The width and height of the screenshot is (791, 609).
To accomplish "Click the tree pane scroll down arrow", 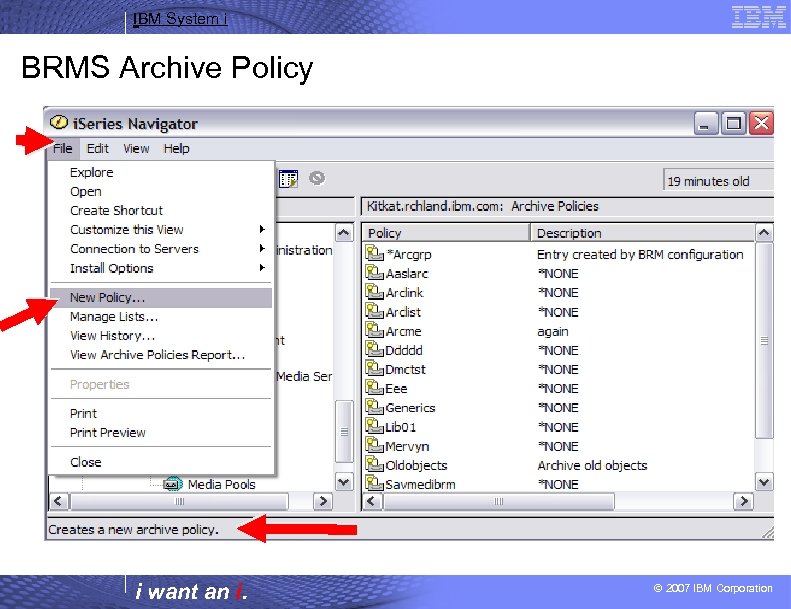I will pyautogui.click(x=344, y=482).
